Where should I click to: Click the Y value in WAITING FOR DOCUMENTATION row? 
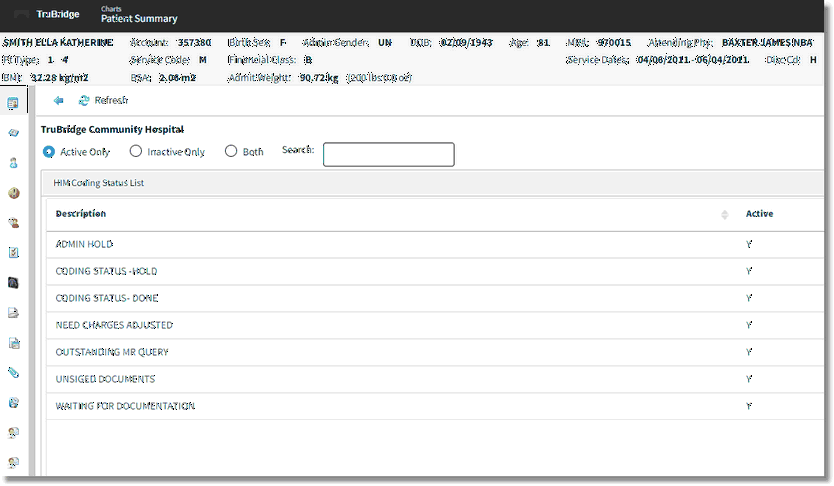(749, 406)
